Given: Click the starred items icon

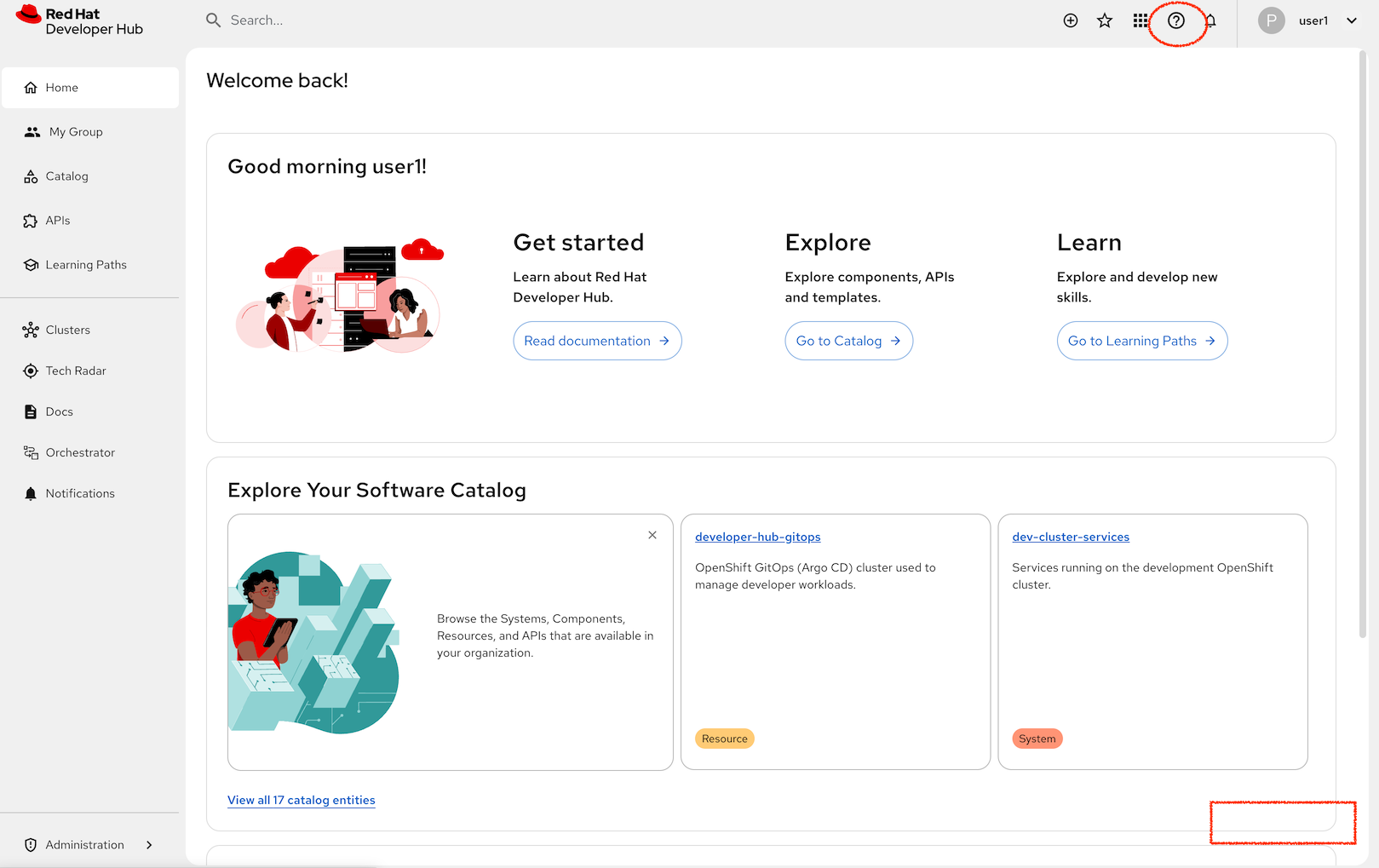Looking at the screenshot, I should pyautogui.click(x=1105, y=21).
